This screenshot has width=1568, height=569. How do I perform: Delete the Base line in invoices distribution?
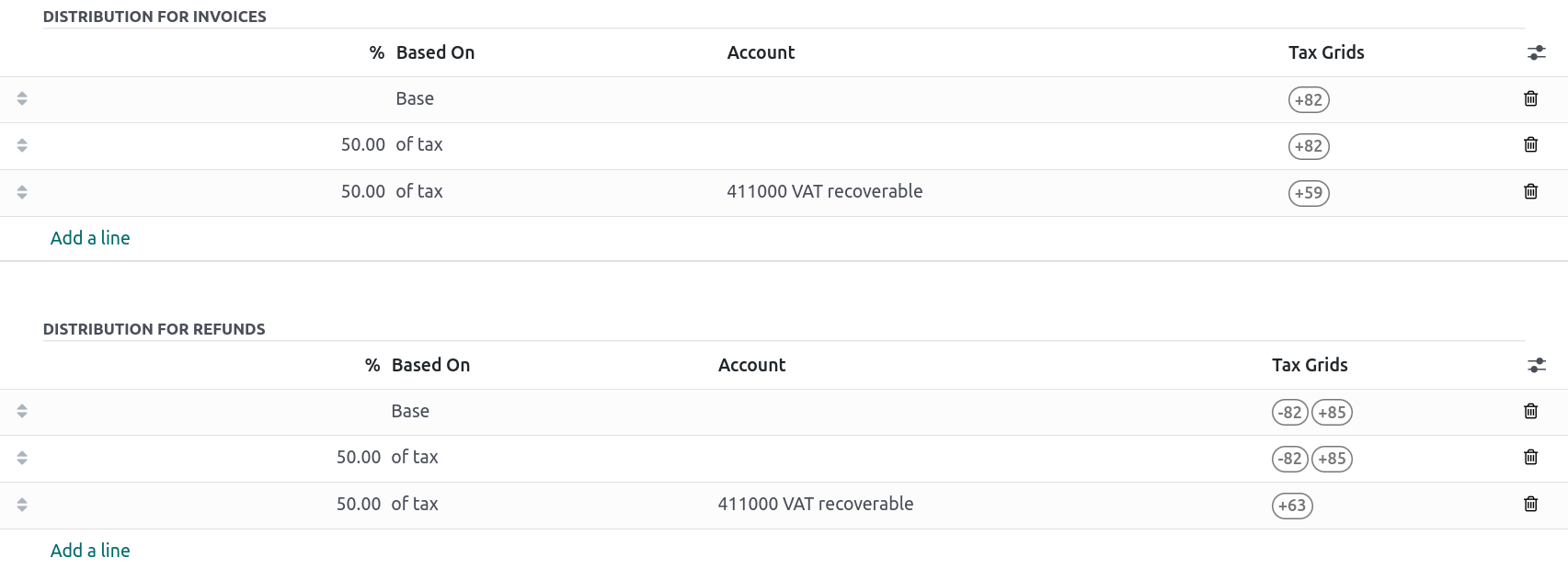coord(1530,98)
